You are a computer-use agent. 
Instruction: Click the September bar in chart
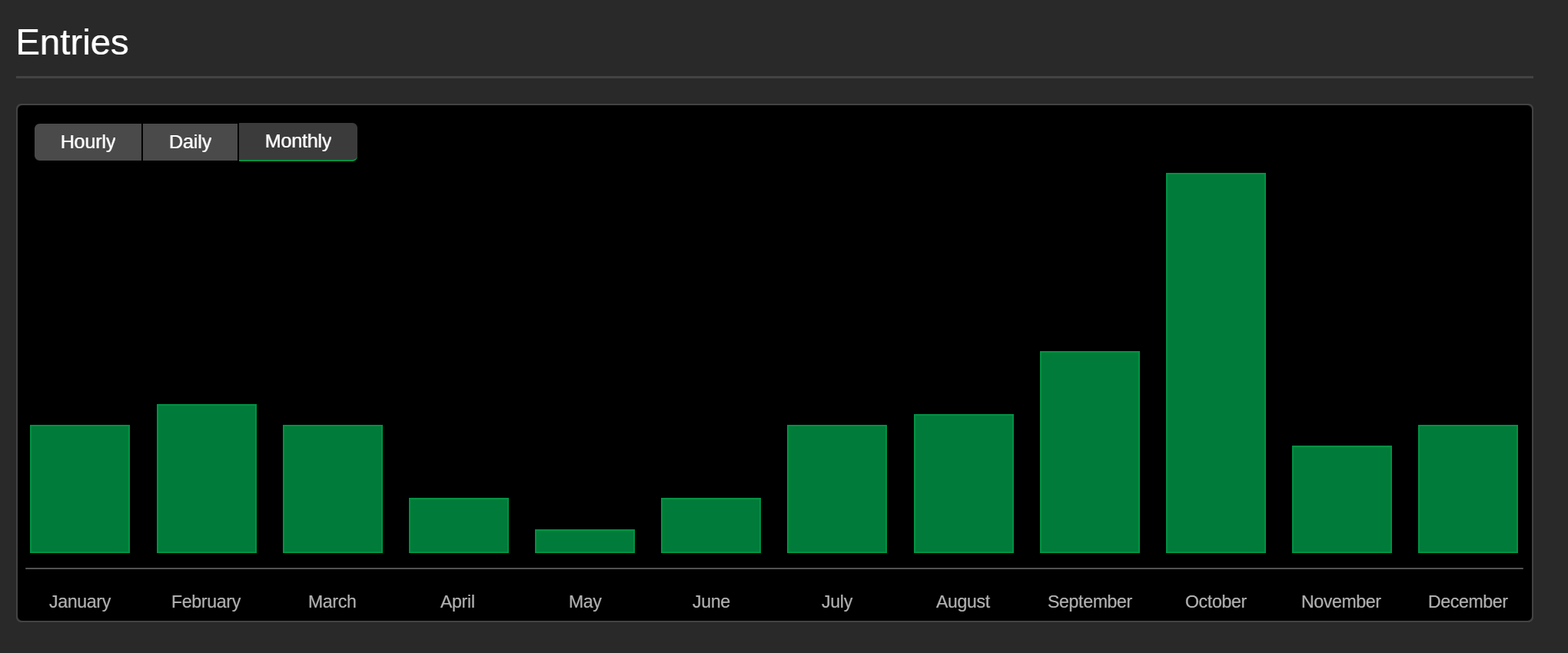[x=1089, y=452]
